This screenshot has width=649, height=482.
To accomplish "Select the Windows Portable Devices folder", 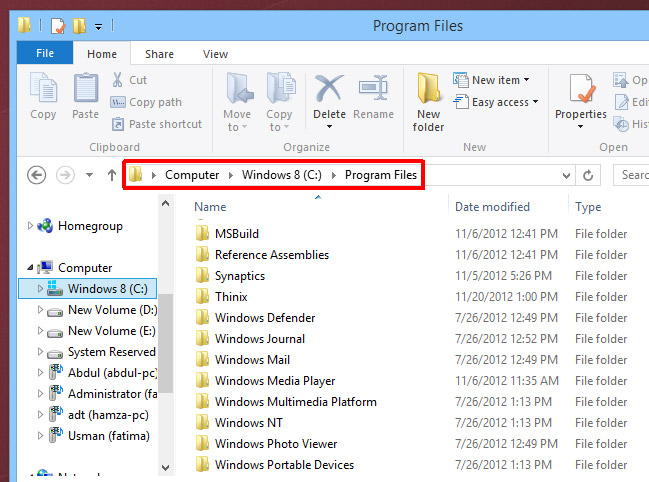I will click(284, 465).
